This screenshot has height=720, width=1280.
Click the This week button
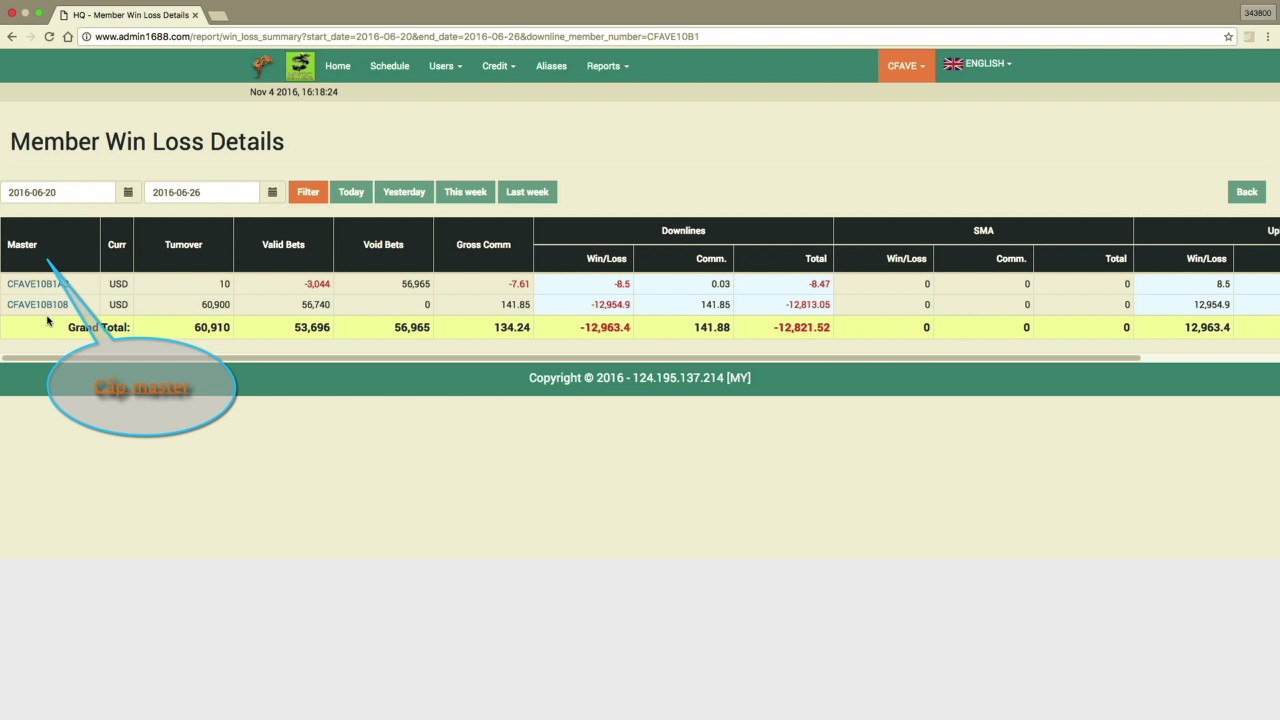click(x=465, y=192)
